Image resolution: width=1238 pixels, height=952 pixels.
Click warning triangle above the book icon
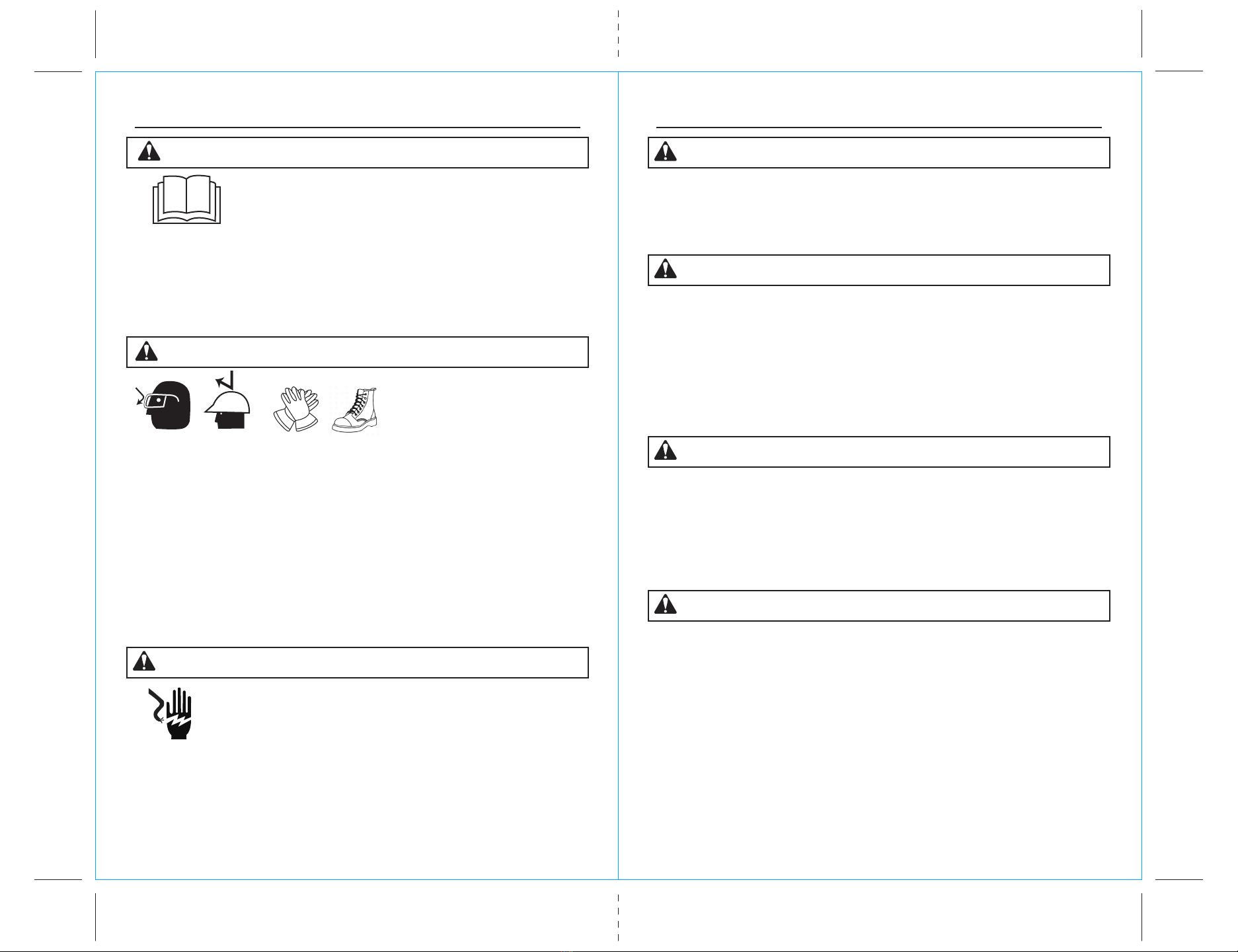coord(149,151)
